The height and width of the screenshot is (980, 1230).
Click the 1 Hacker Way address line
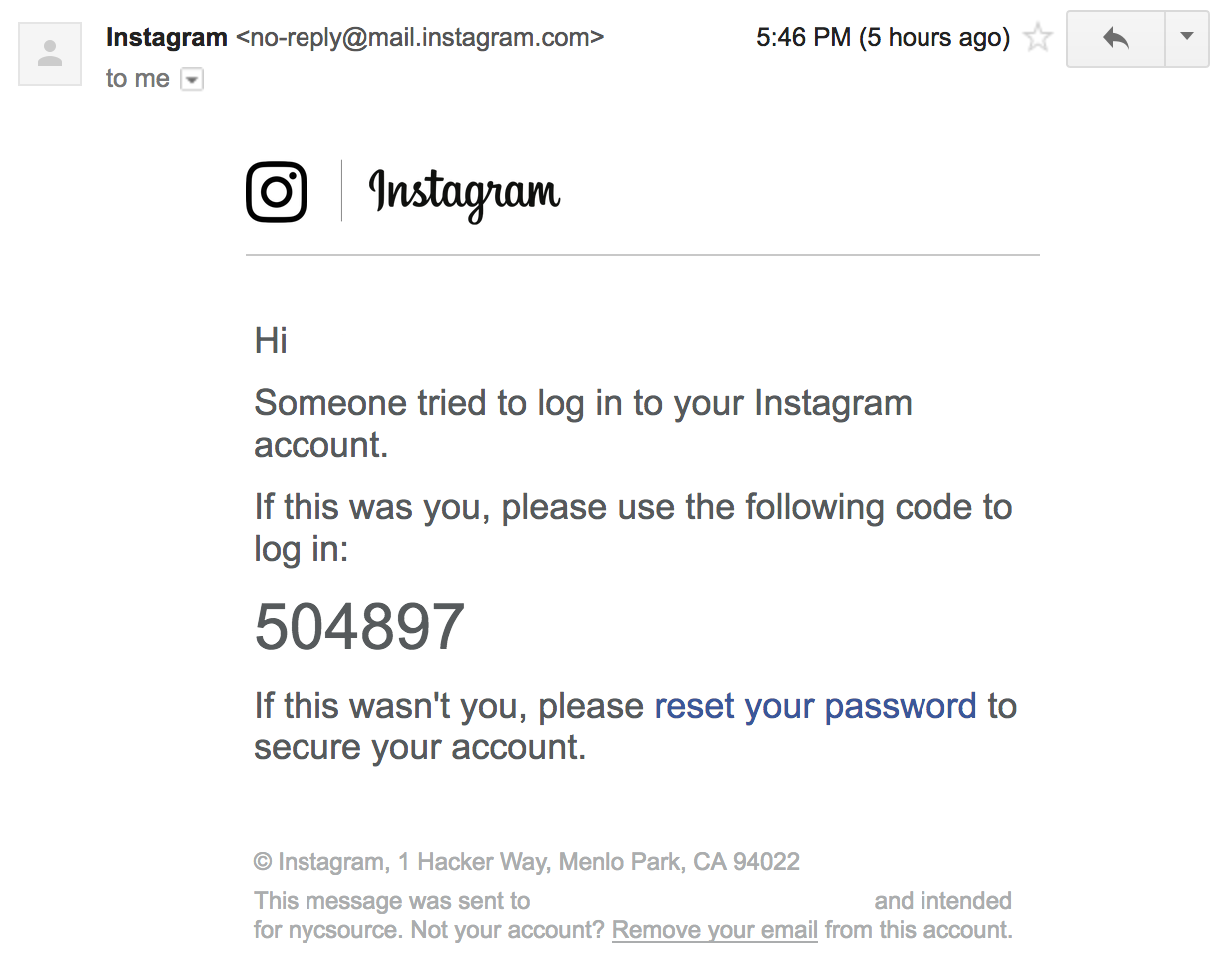point(526,862)
